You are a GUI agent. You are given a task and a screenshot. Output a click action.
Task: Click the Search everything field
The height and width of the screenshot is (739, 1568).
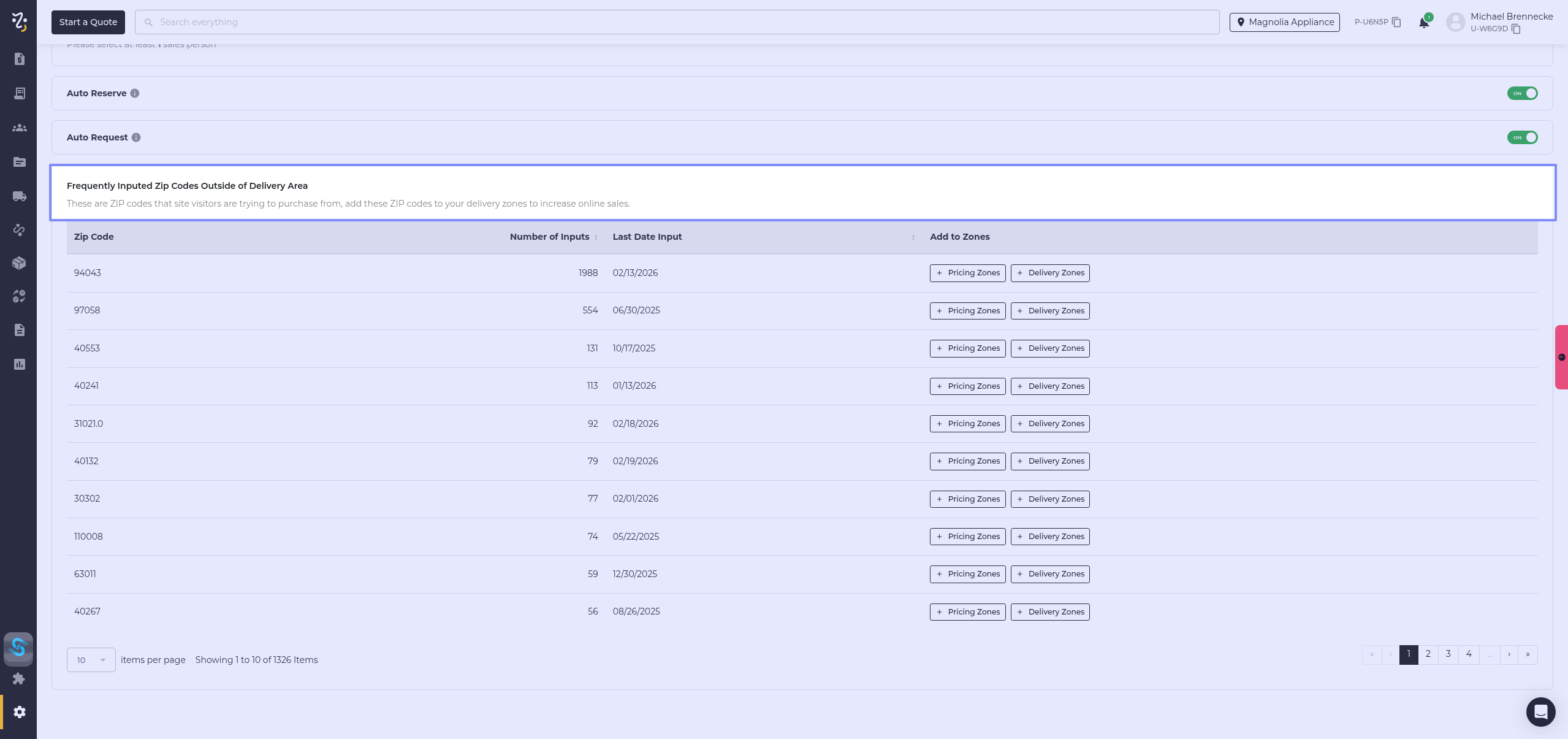tap(674, 22)
